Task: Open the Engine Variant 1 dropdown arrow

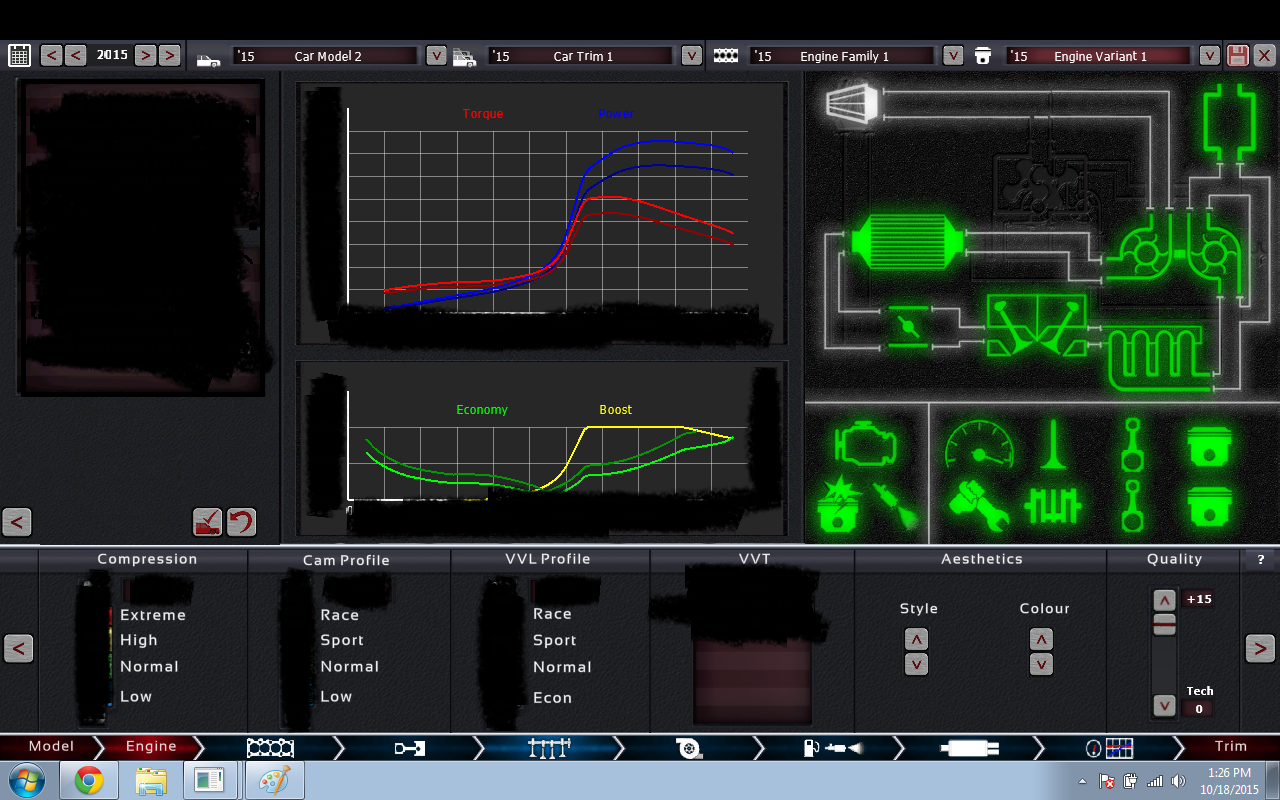Action: tap(1209, 55)
